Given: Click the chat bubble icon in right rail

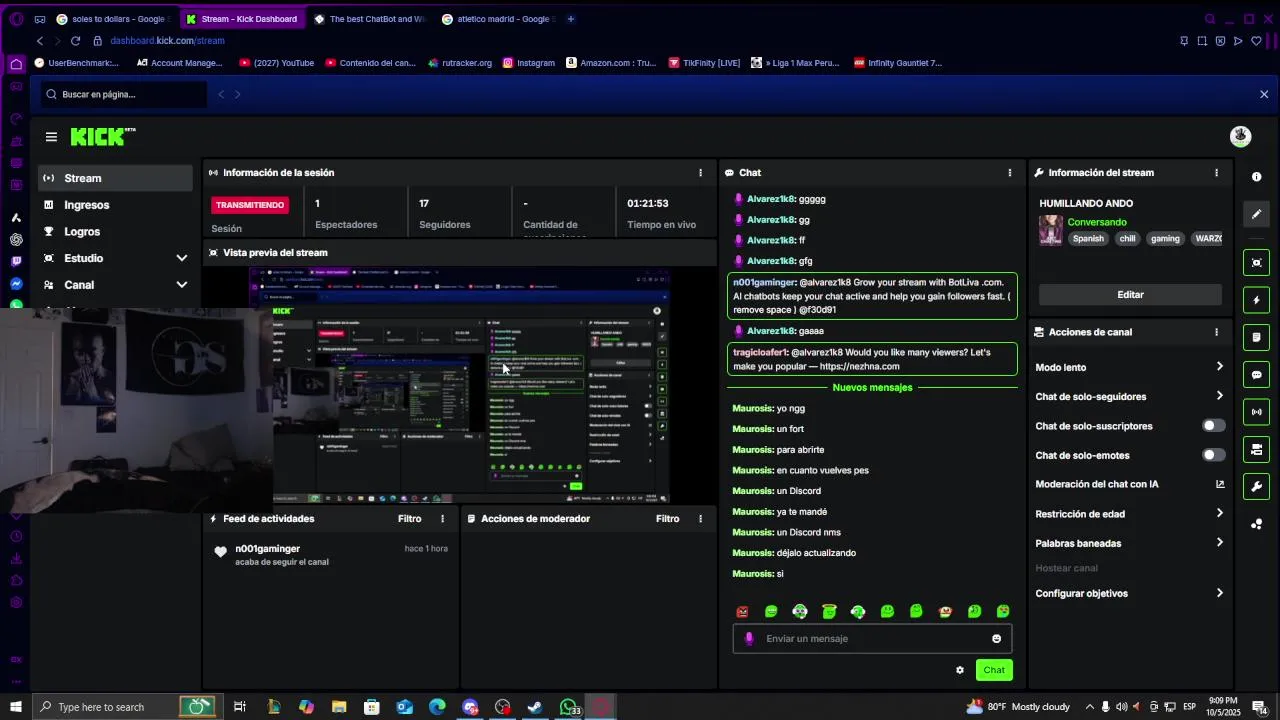Looking at the screenshot, I should tap(1257, 375).
